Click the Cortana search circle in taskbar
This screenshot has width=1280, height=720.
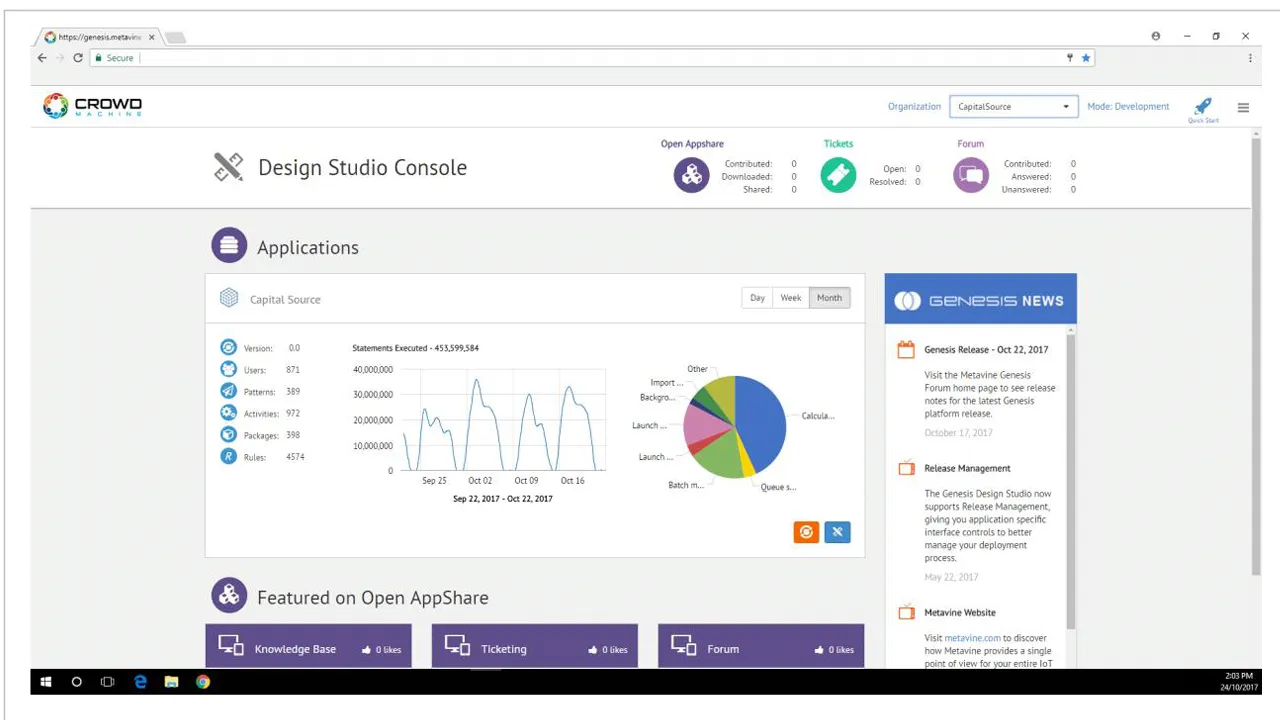[76, 682]
